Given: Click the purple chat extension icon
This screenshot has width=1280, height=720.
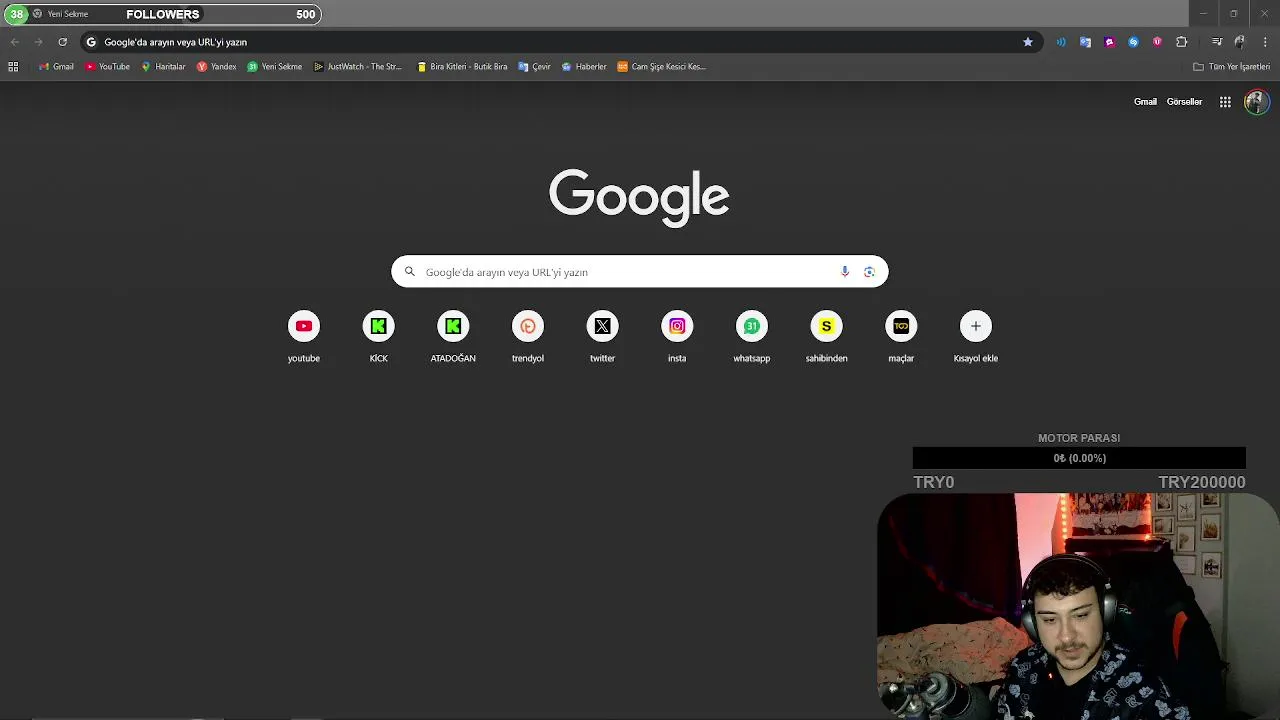Looking at the screenshot, I should tap(1109, 42).
